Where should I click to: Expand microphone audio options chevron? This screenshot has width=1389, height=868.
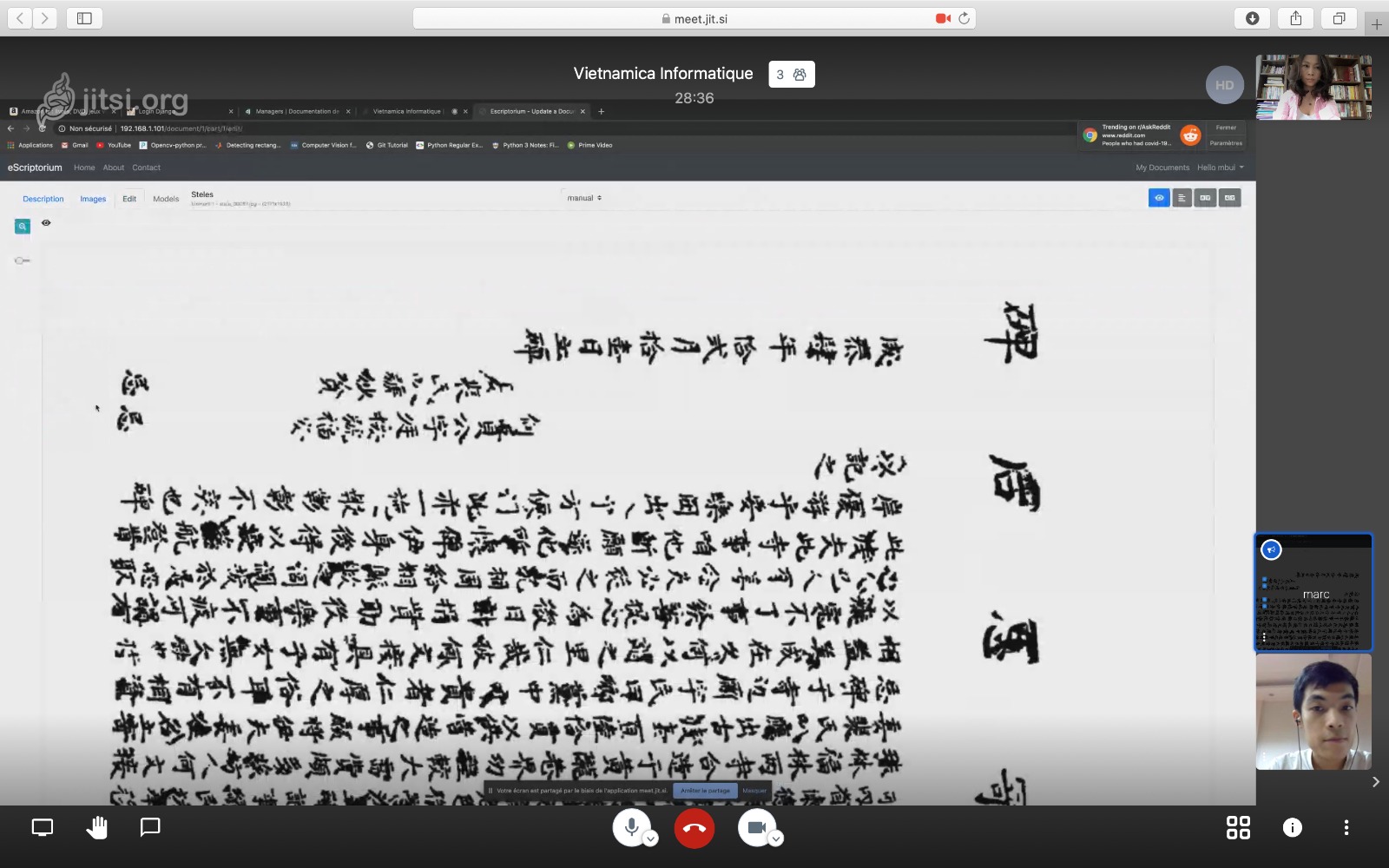coord(650,838)
